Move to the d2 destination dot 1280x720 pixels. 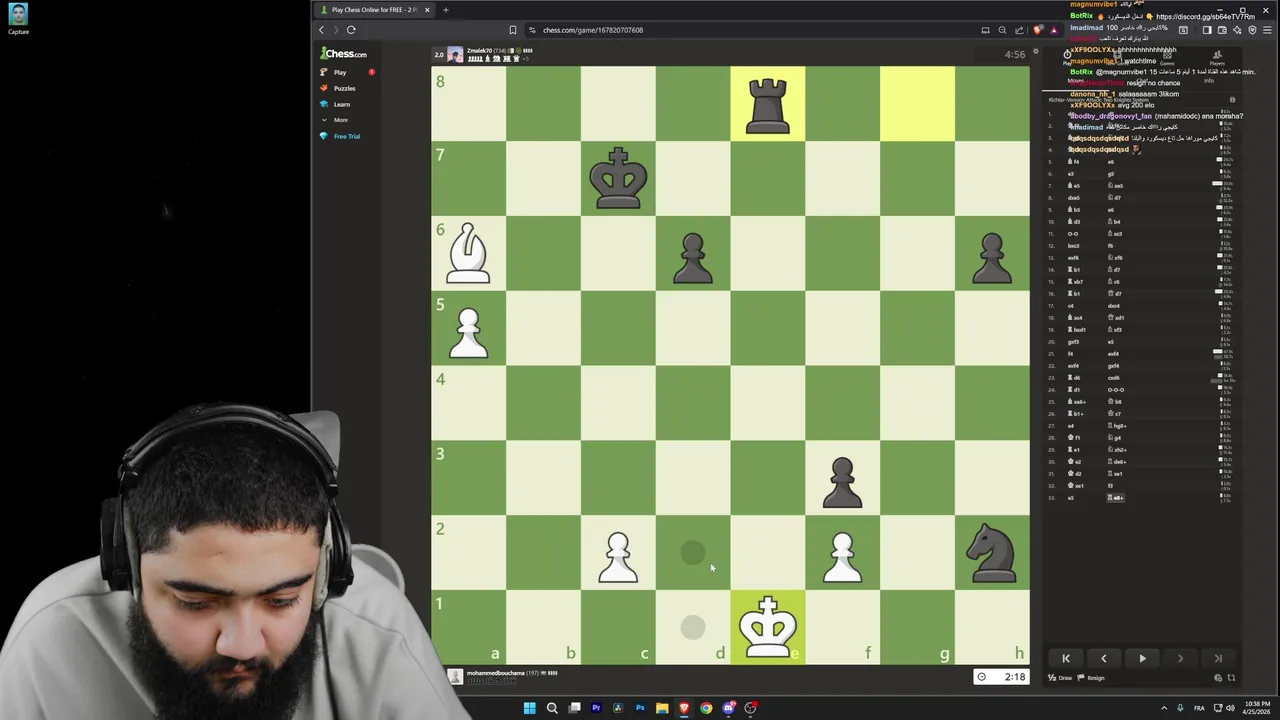(x=693, y=552)
